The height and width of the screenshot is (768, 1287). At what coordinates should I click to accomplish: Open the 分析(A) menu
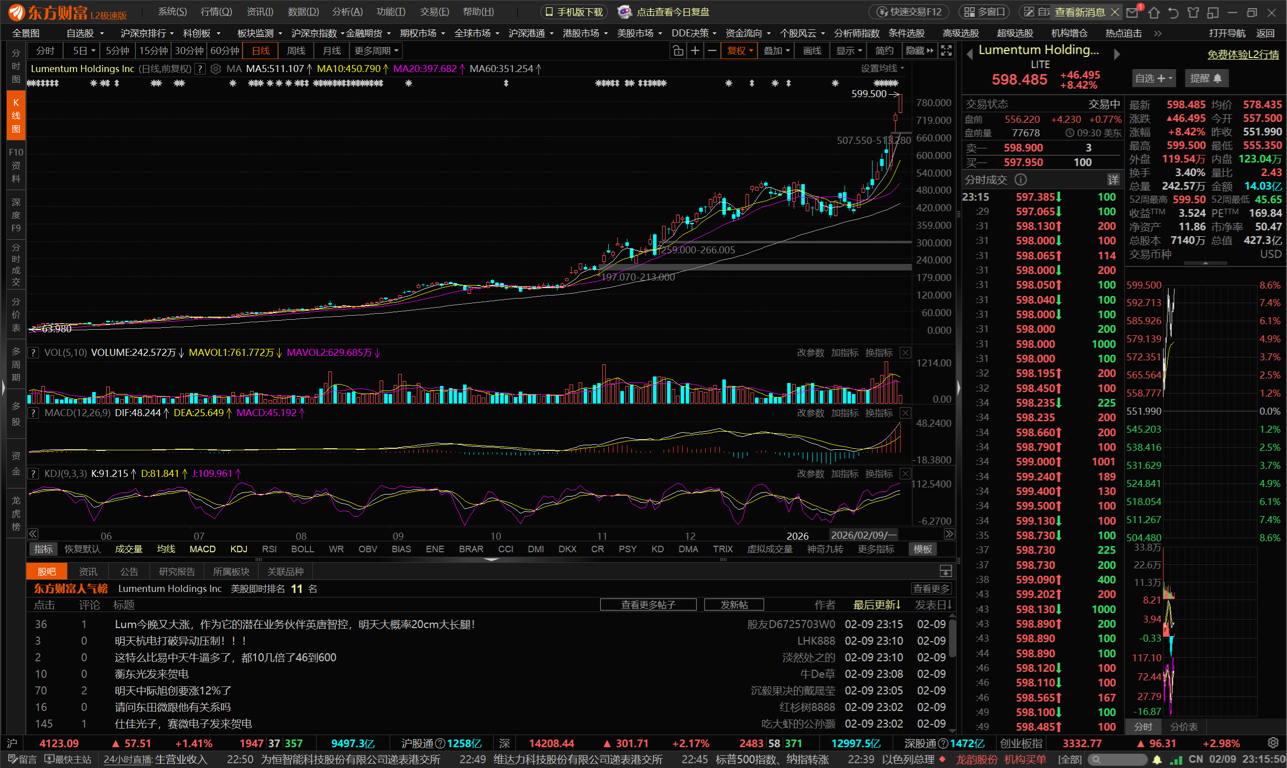click(x=347, y=12)
